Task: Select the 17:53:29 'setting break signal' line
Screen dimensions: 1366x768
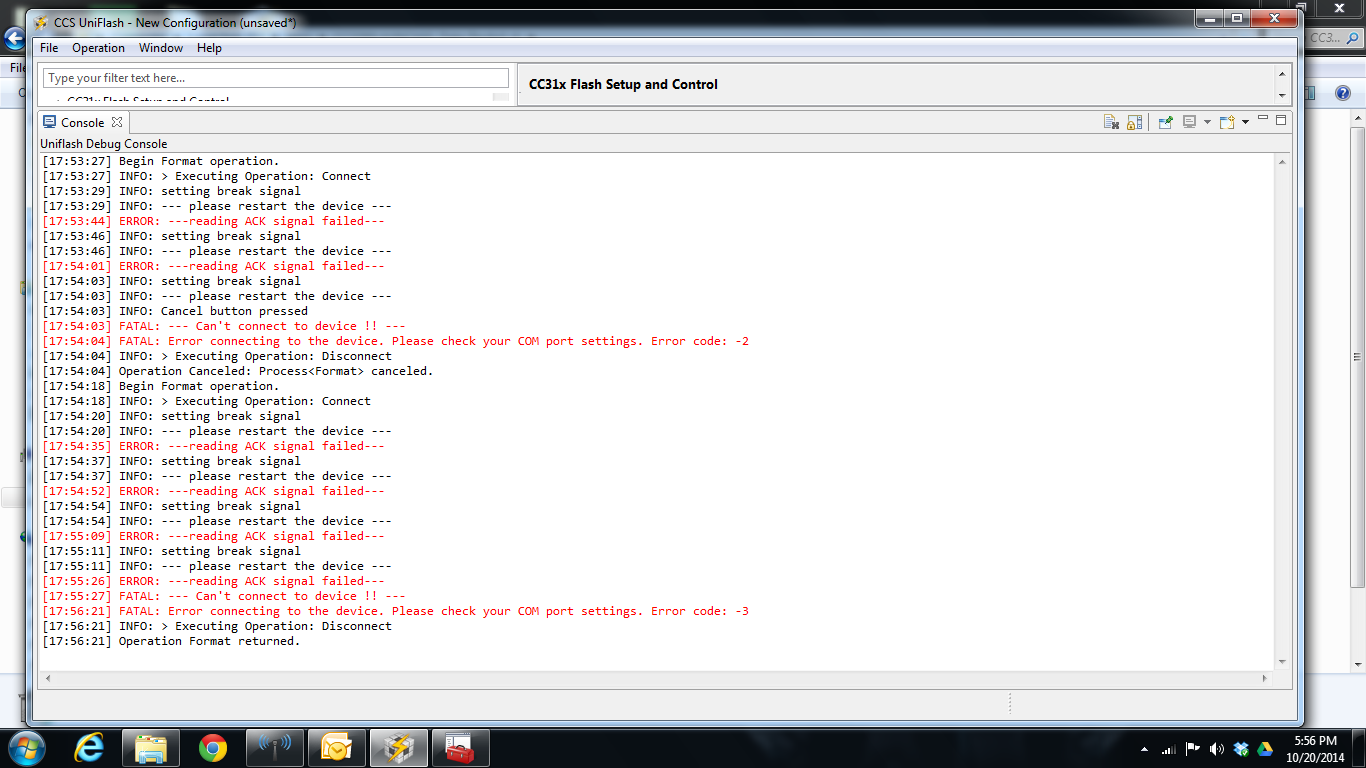Action: 171,191
